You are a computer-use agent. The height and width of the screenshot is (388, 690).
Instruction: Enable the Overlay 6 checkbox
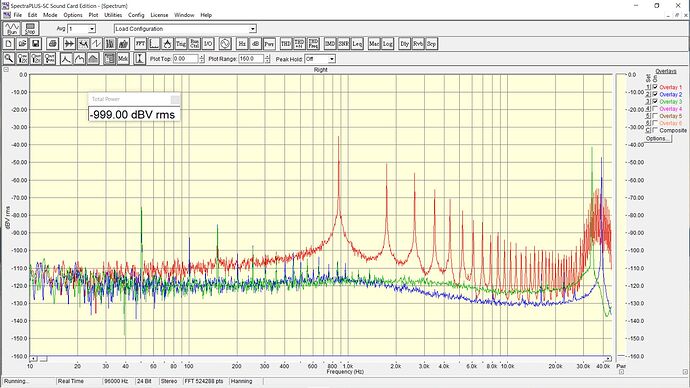(x=655, y=123)
